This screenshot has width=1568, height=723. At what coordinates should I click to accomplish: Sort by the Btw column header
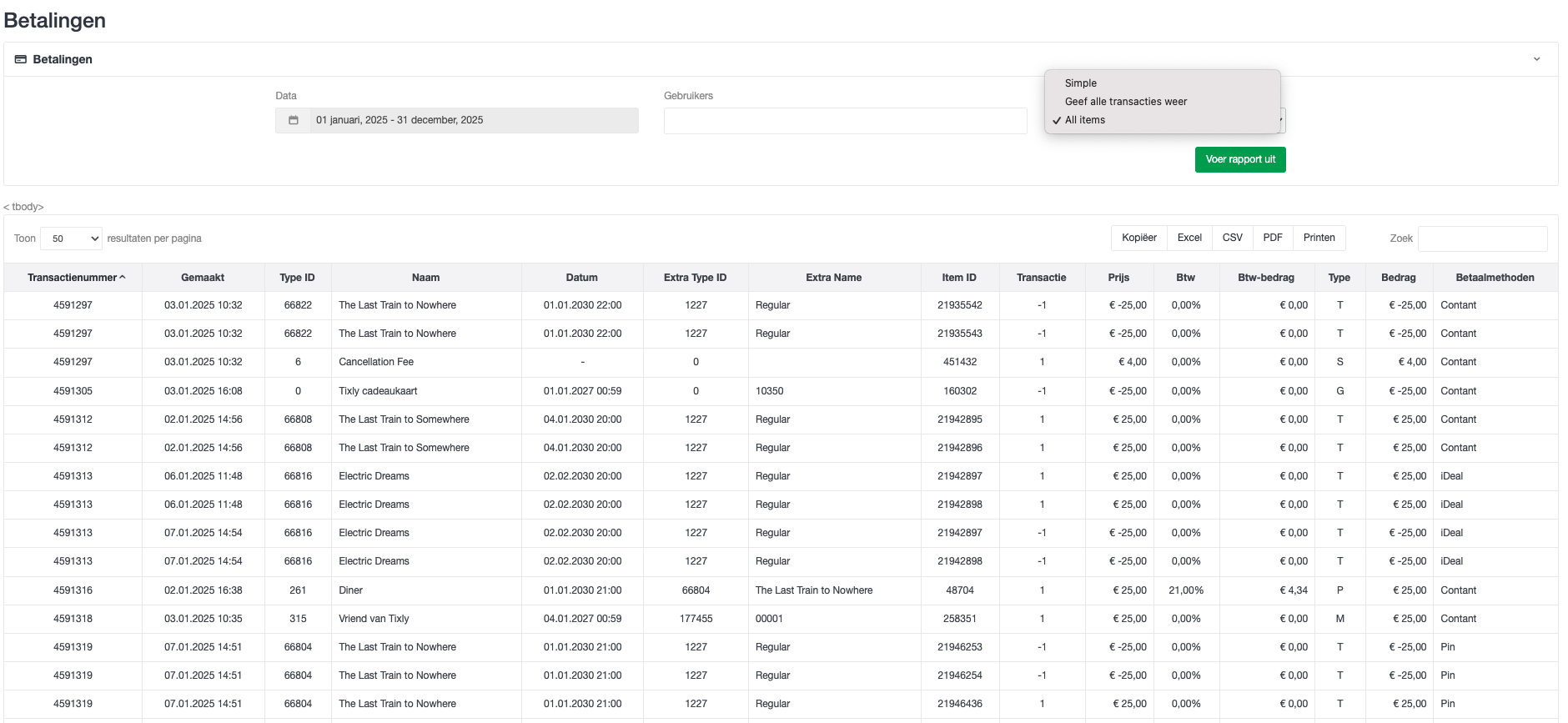click(1185, 278)
